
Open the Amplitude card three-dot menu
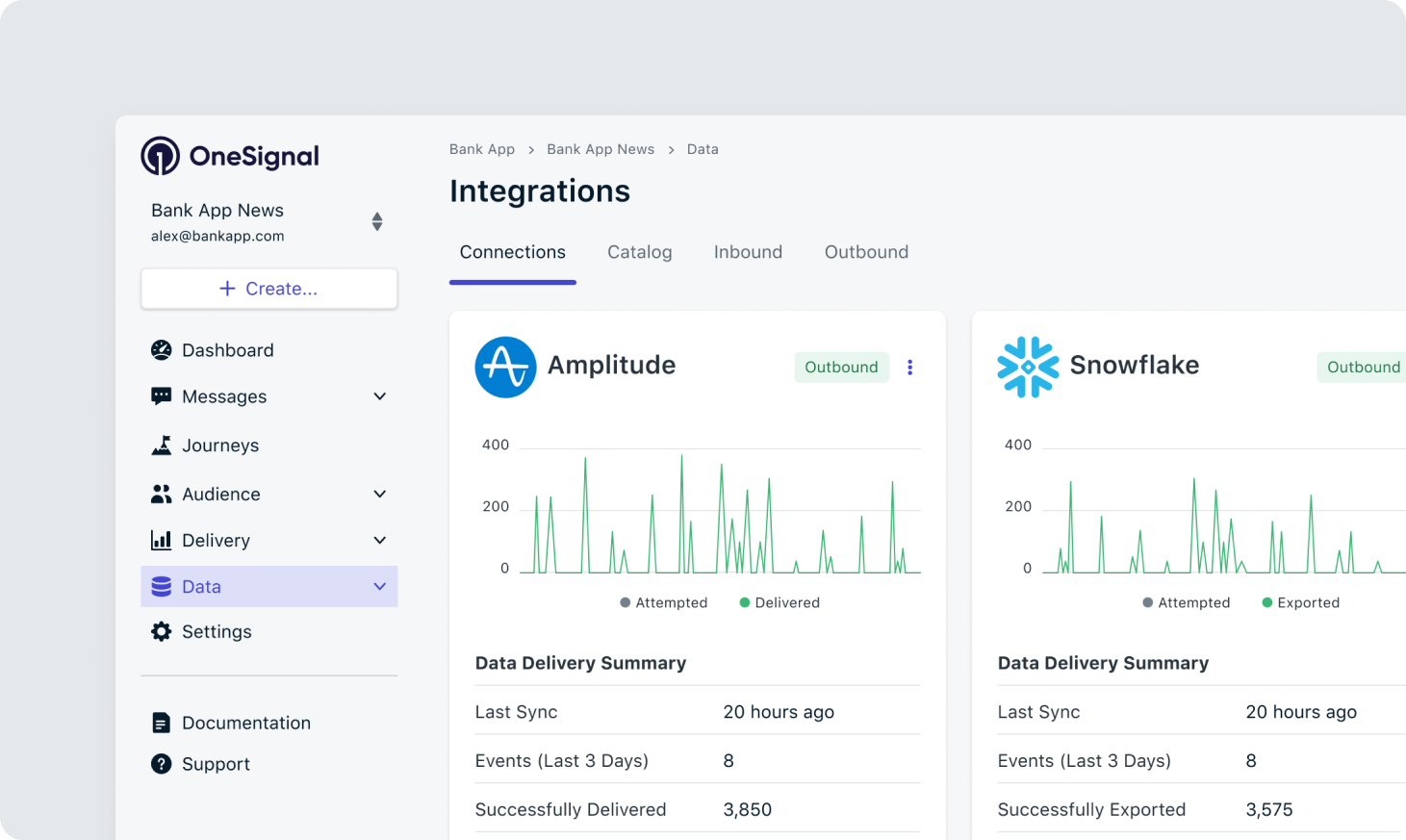point(909,367)
